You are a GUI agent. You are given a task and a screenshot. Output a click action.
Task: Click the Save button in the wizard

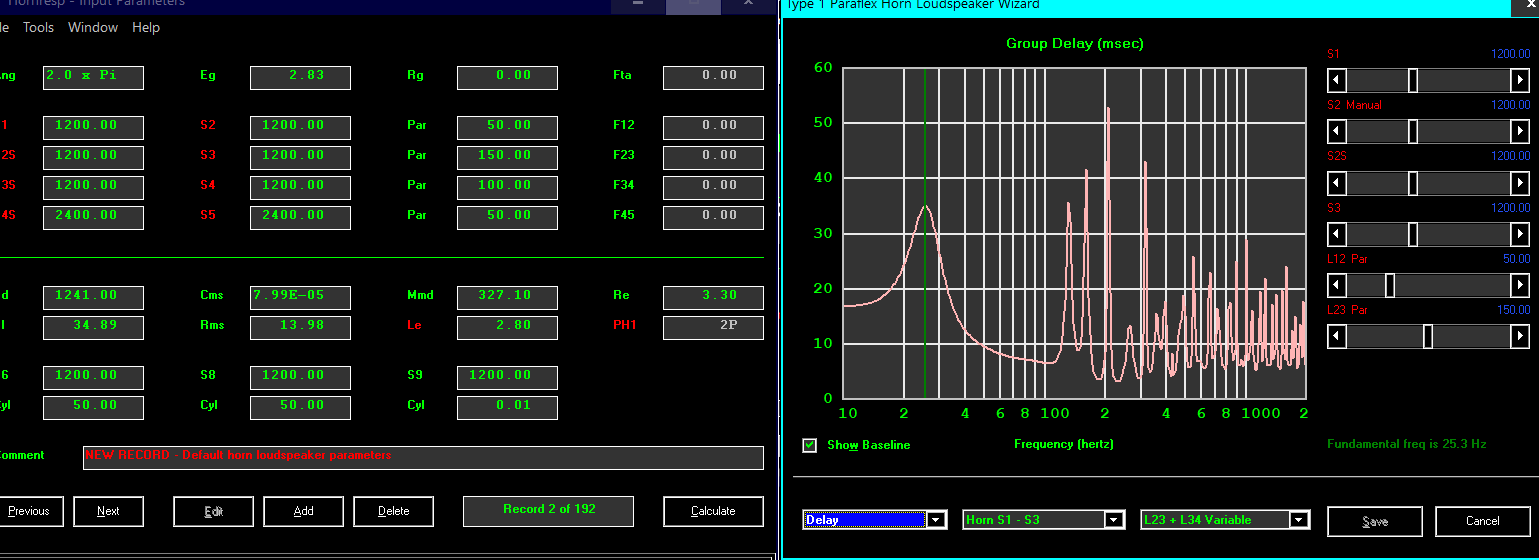1375,521
